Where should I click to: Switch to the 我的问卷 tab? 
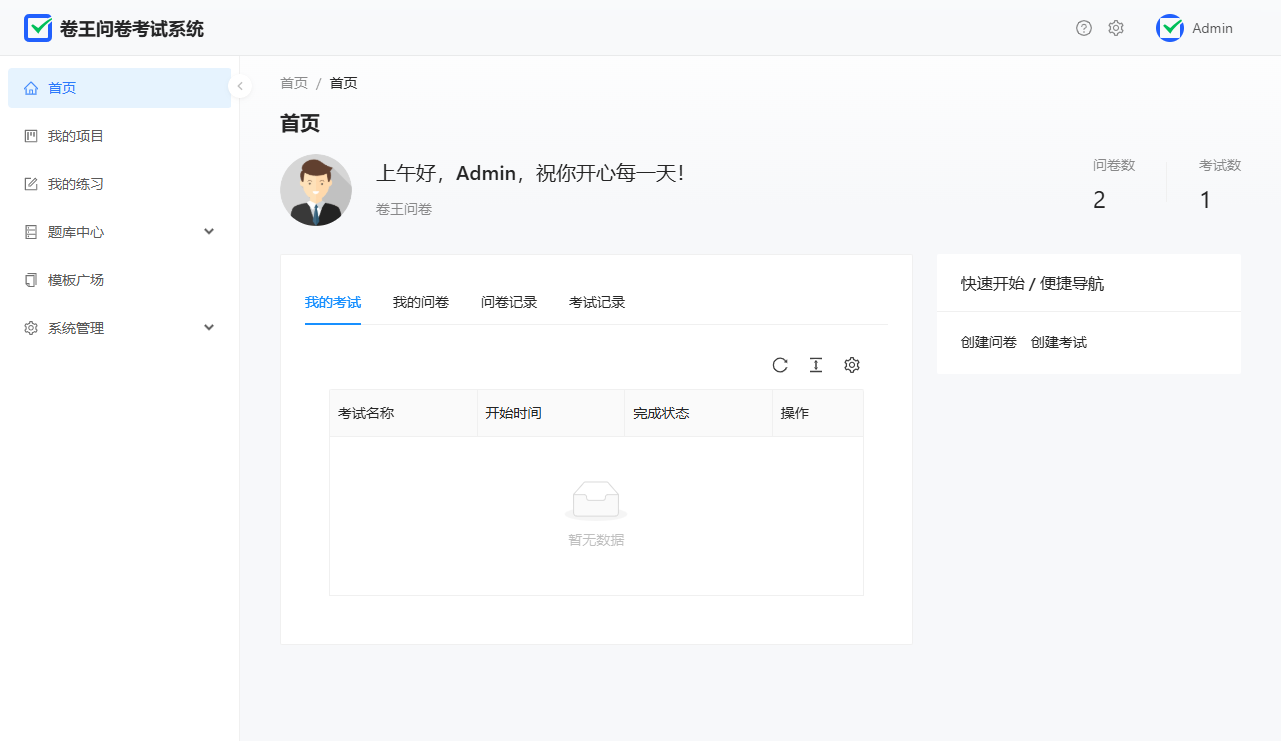click(x=421, y=302)
